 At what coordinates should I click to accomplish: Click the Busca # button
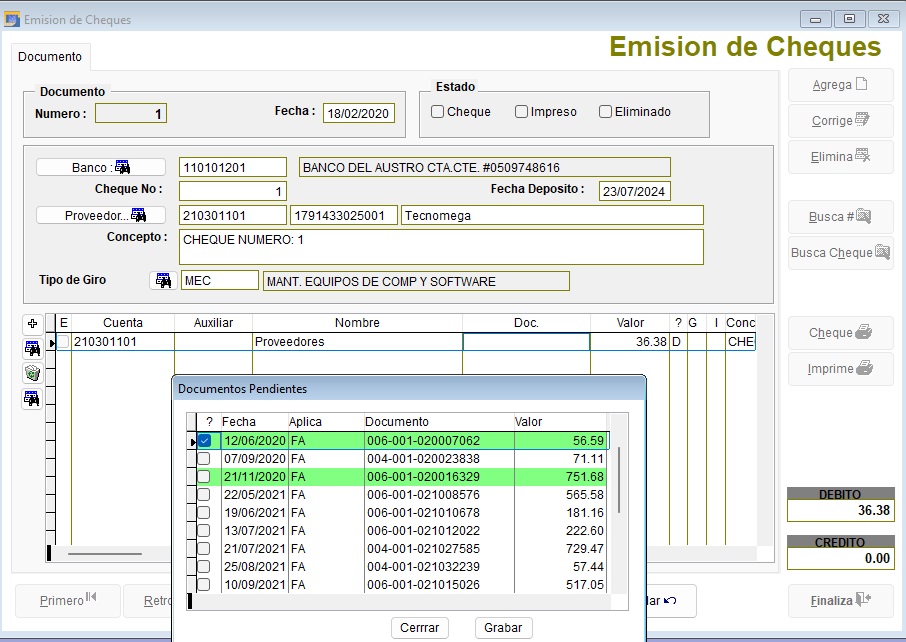(841, 217)
